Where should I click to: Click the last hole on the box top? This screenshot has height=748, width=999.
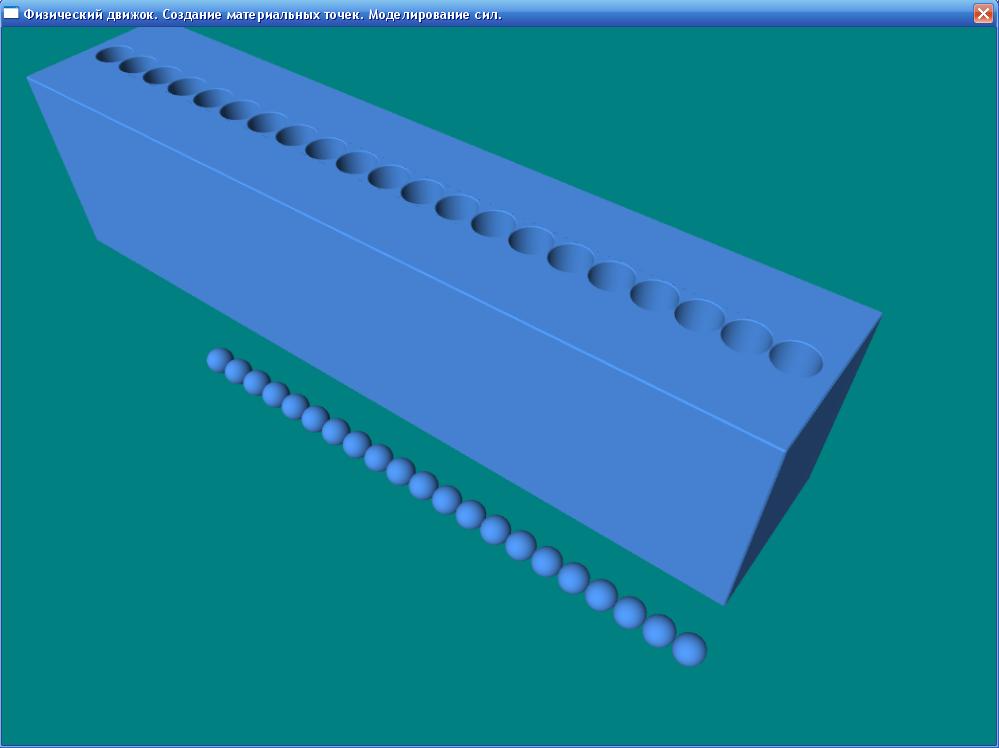click(796, 359)
